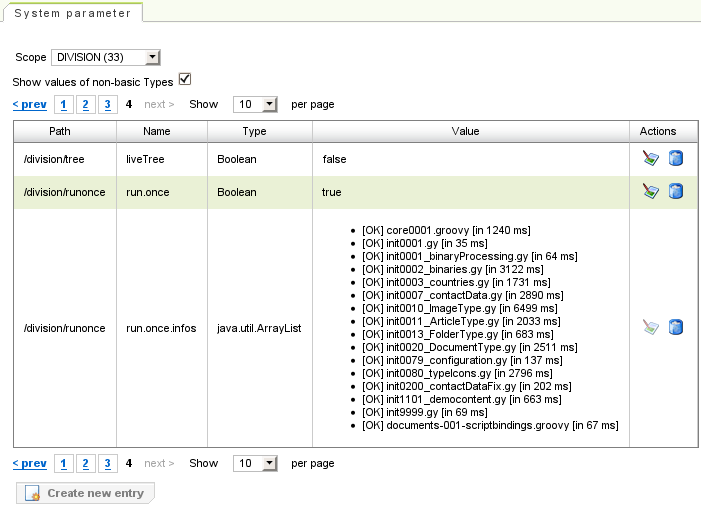Click edit icon for run.once.infos row
This screenshot has height=507, width=701.
coord(651,327)
